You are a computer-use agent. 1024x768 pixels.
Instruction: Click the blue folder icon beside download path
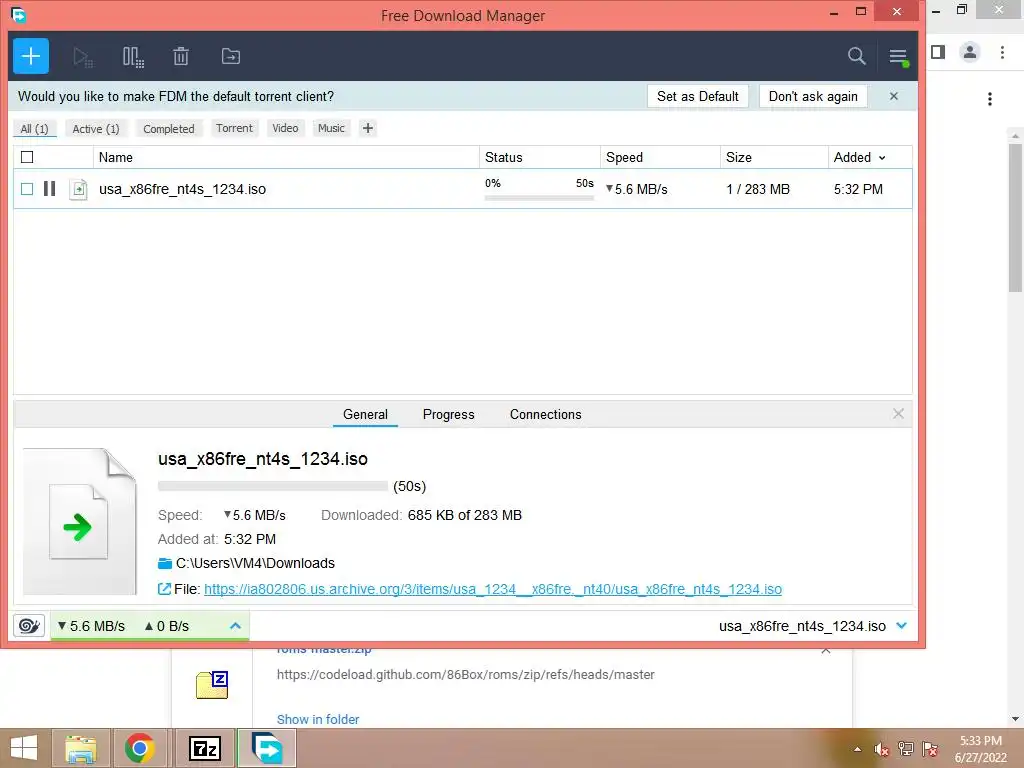click(165, 563)
